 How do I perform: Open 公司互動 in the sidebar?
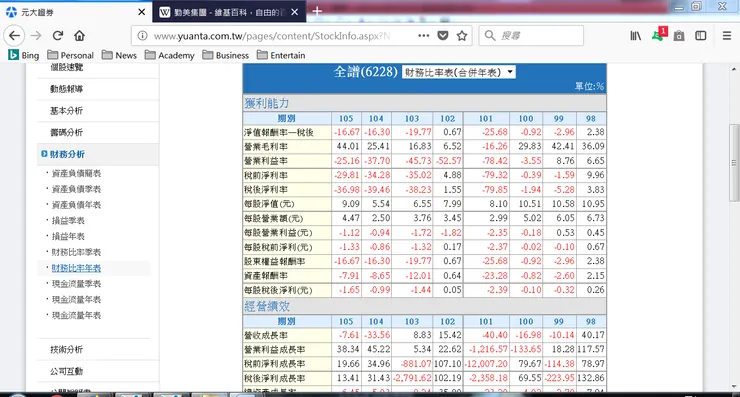pyautogui.click(x=67, y=371)
